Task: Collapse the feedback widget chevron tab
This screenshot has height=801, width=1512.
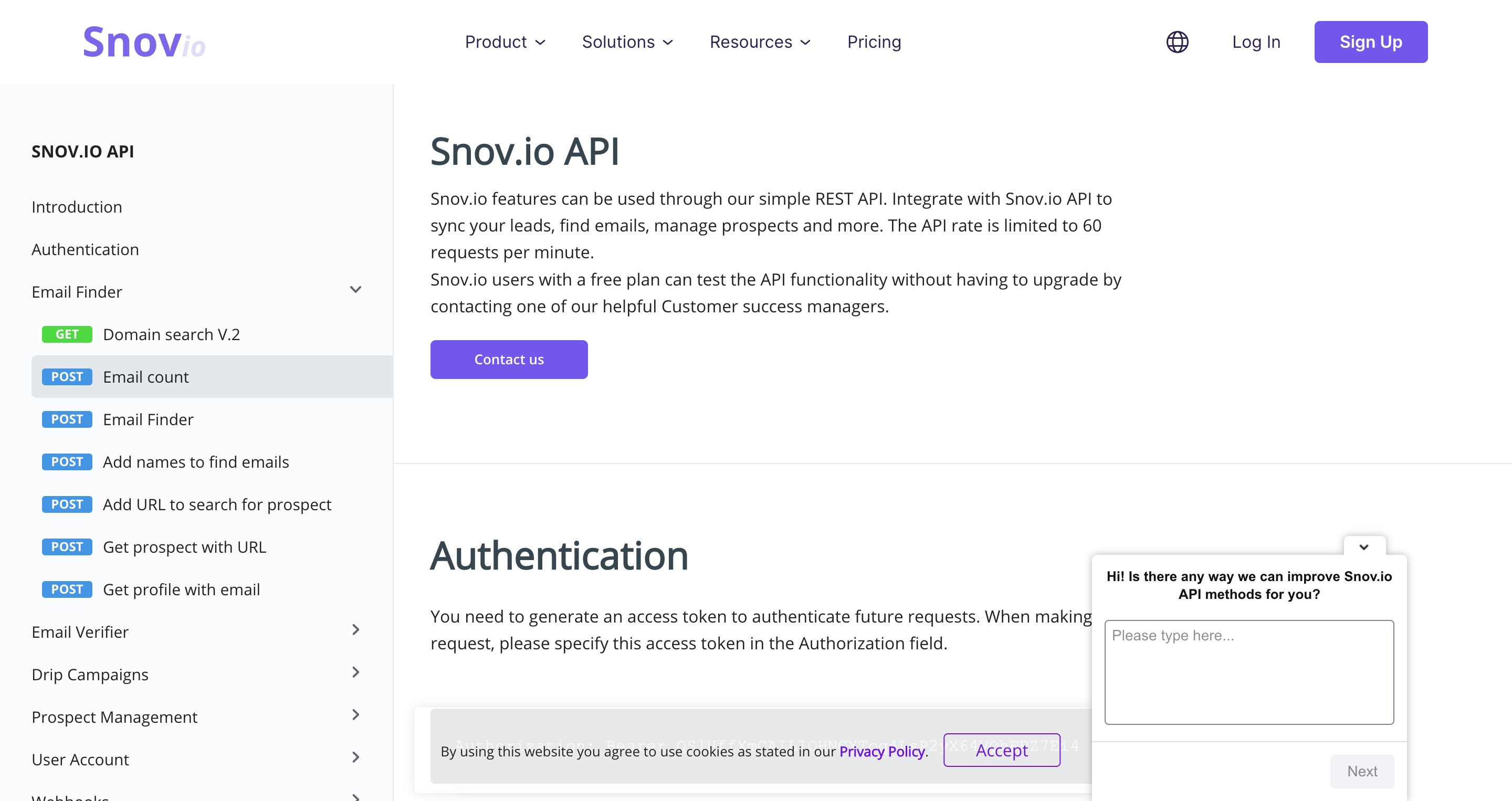Action: [1364, 546]
